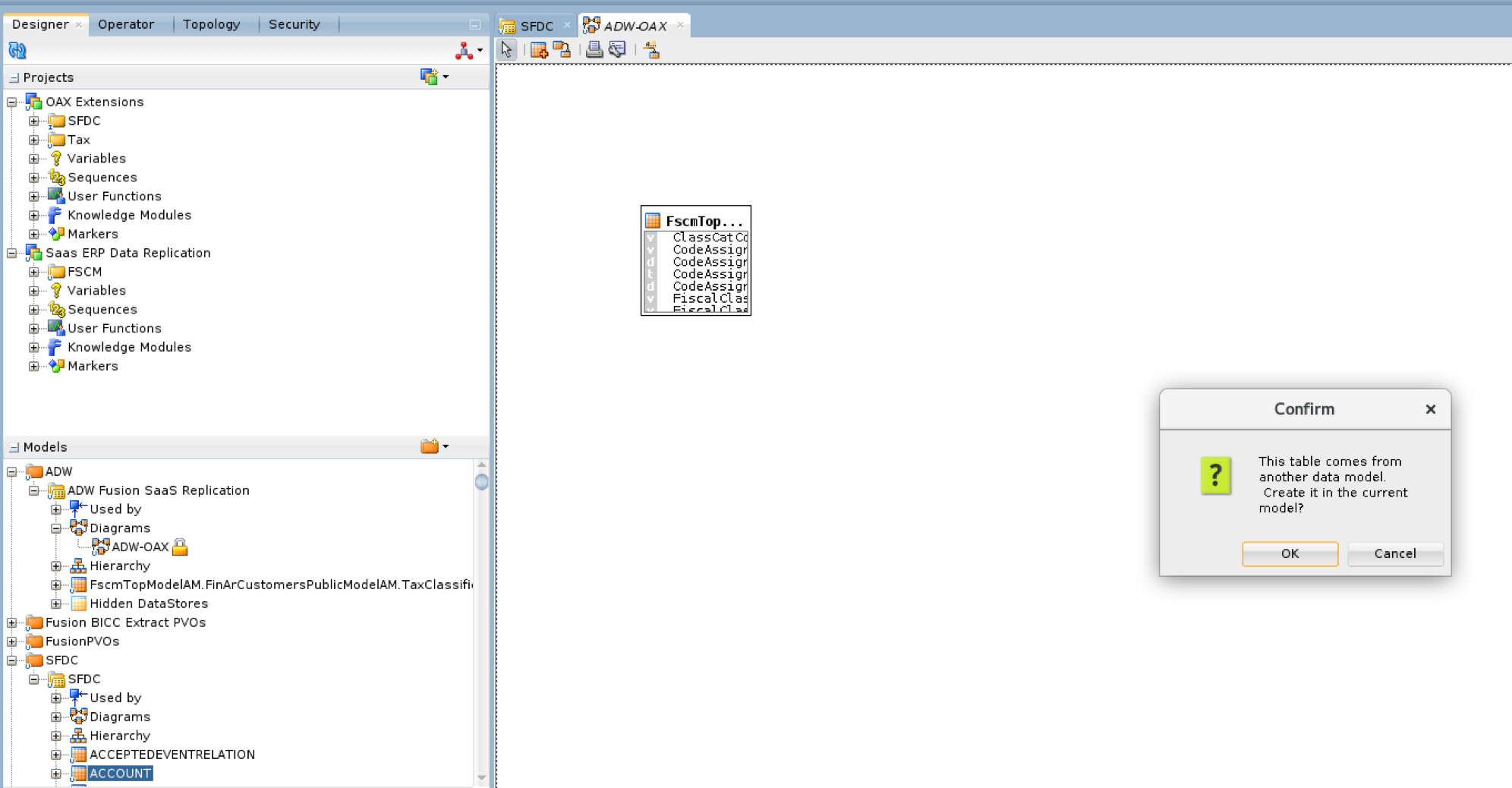Collapse the Saas ERP Data Replication project
The image size is (1512, 788).
point(12,254)
